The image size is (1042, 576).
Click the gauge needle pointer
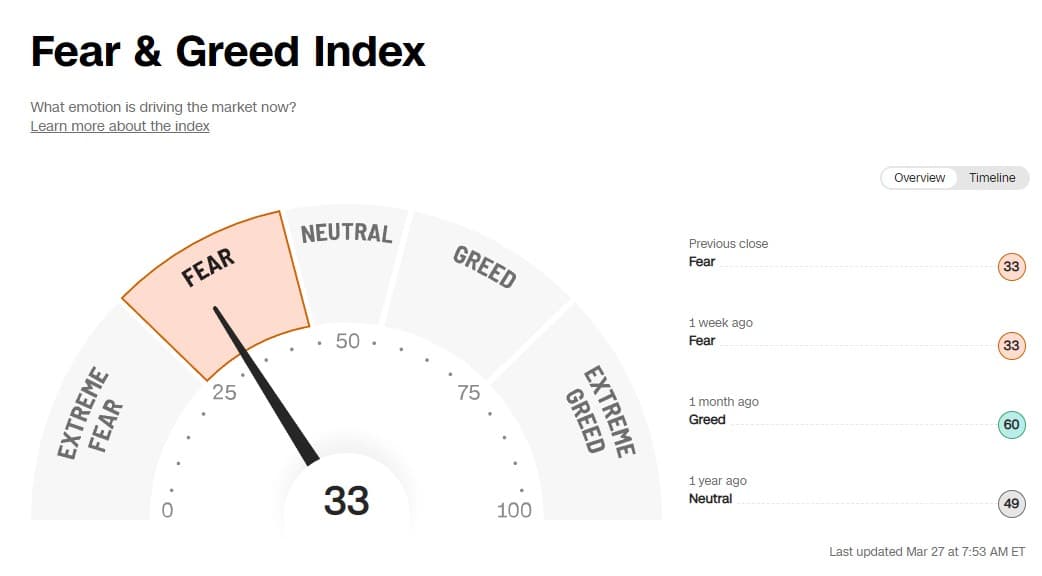pyautogui.click(x=265, y=385)
